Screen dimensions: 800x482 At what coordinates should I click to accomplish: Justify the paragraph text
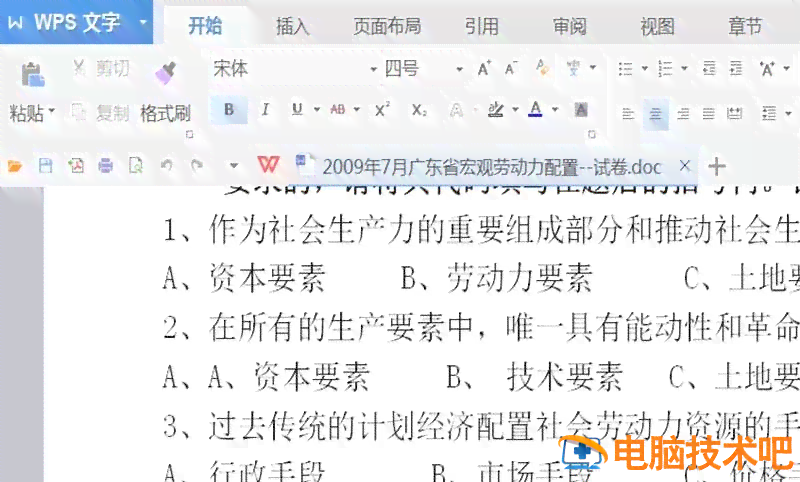[709, 113]
